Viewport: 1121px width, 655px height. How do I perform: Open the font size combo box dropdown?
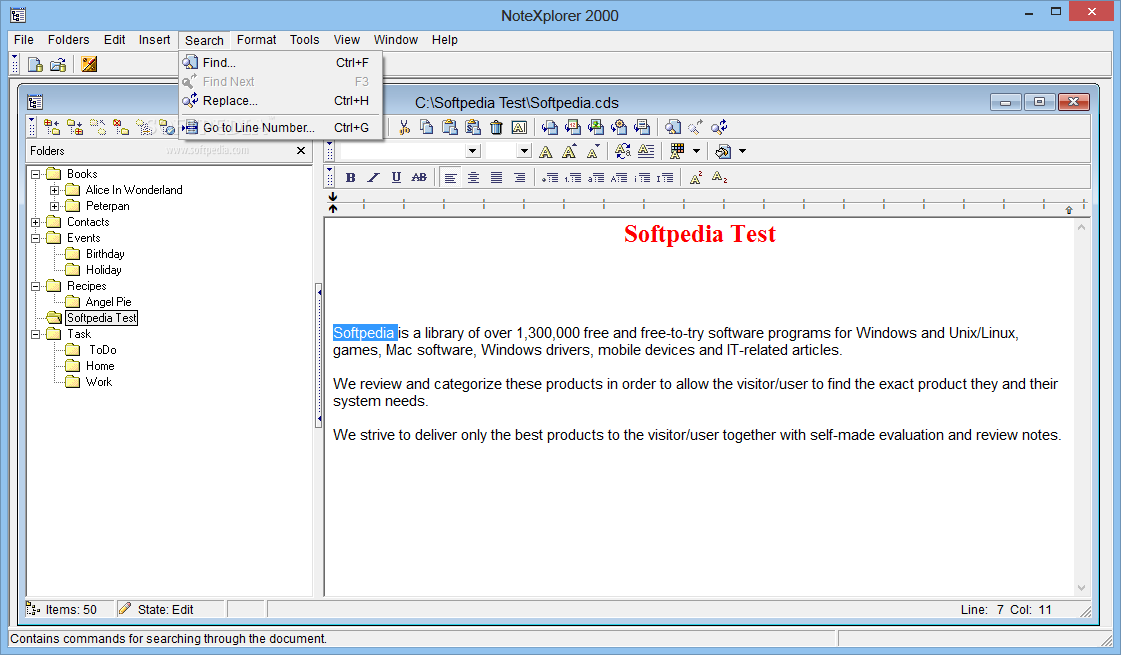[x=524, y=151]
